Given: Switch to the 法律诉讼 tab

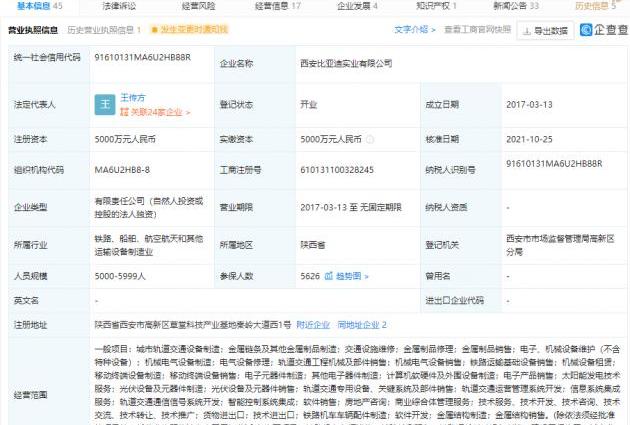Looking at the screenshot, I should click(119, 6).
